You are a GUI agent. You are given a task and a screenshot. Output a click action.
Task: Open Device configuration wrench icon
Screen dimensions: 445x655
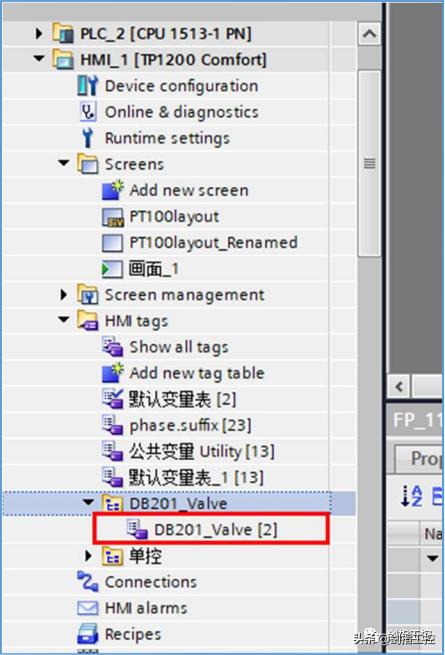click(x=88, y=86)
